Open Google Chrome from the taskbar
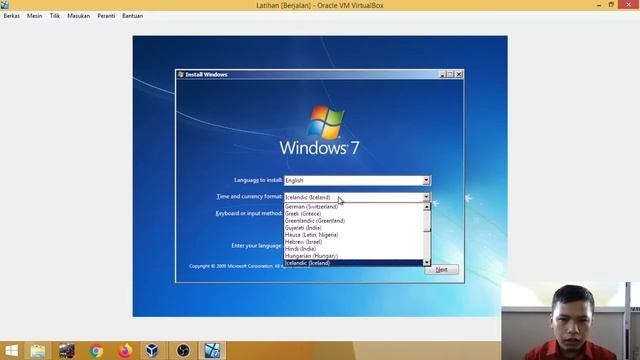The height and width of the screenshot is (360, 640). pos(96,351)
